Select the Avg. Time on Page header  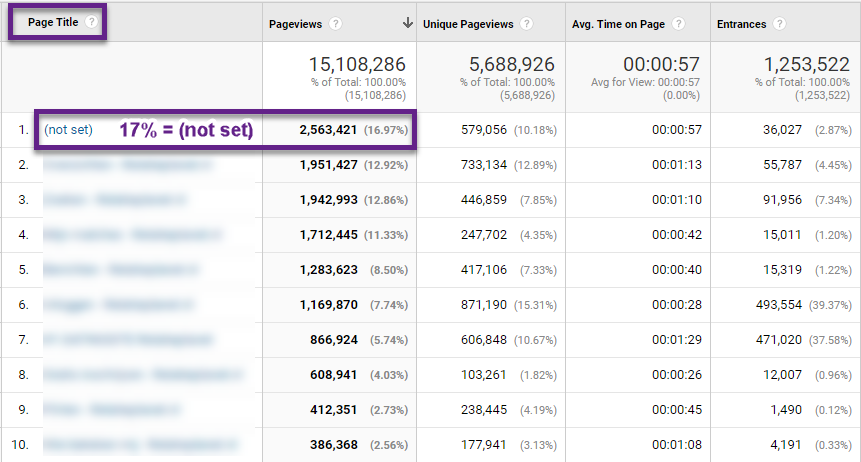(x=618, y=24)
